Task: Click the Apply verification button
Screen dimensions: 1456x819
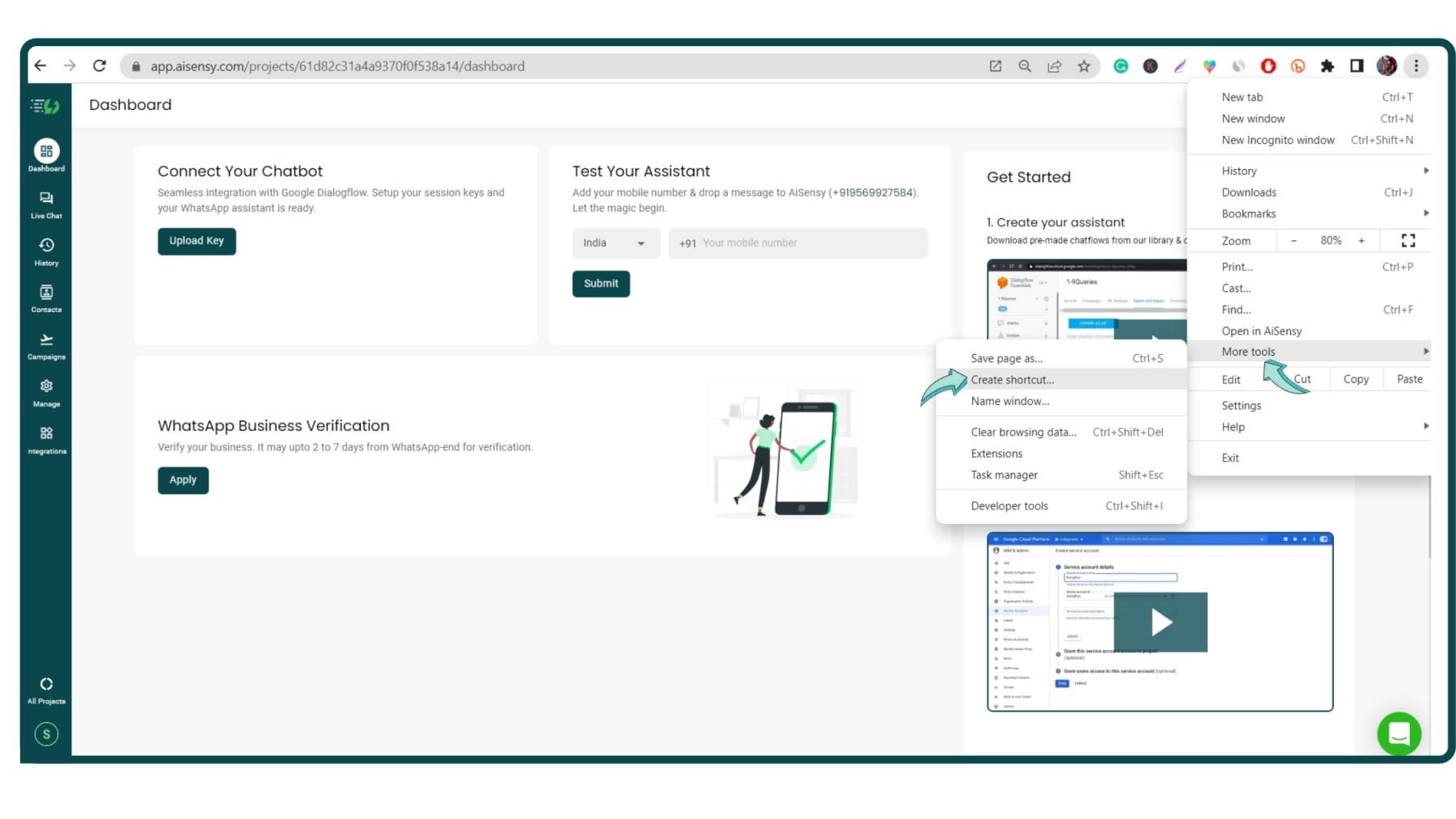Action: pyautogui.click(x=183, y=480)
